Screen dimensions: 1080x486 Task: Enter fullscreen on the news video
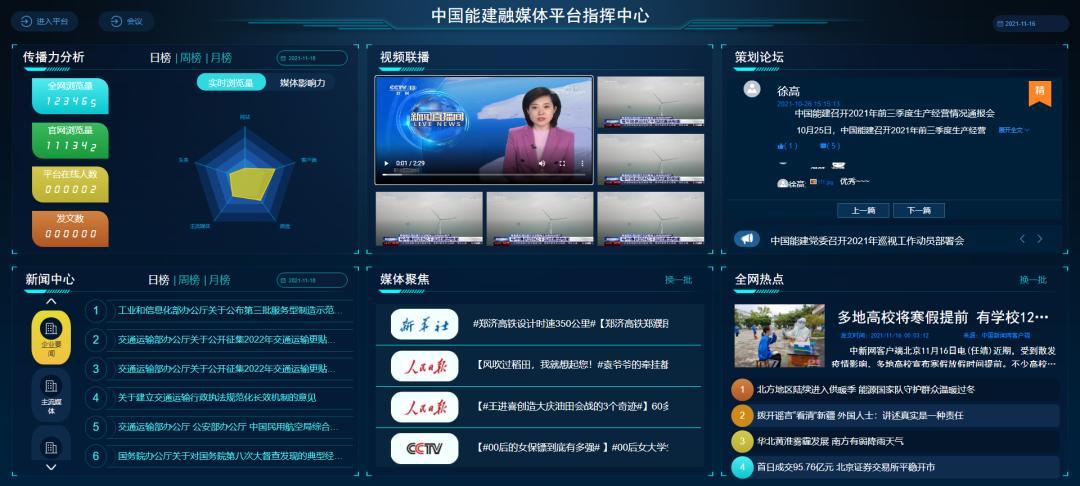pos(562,163)
